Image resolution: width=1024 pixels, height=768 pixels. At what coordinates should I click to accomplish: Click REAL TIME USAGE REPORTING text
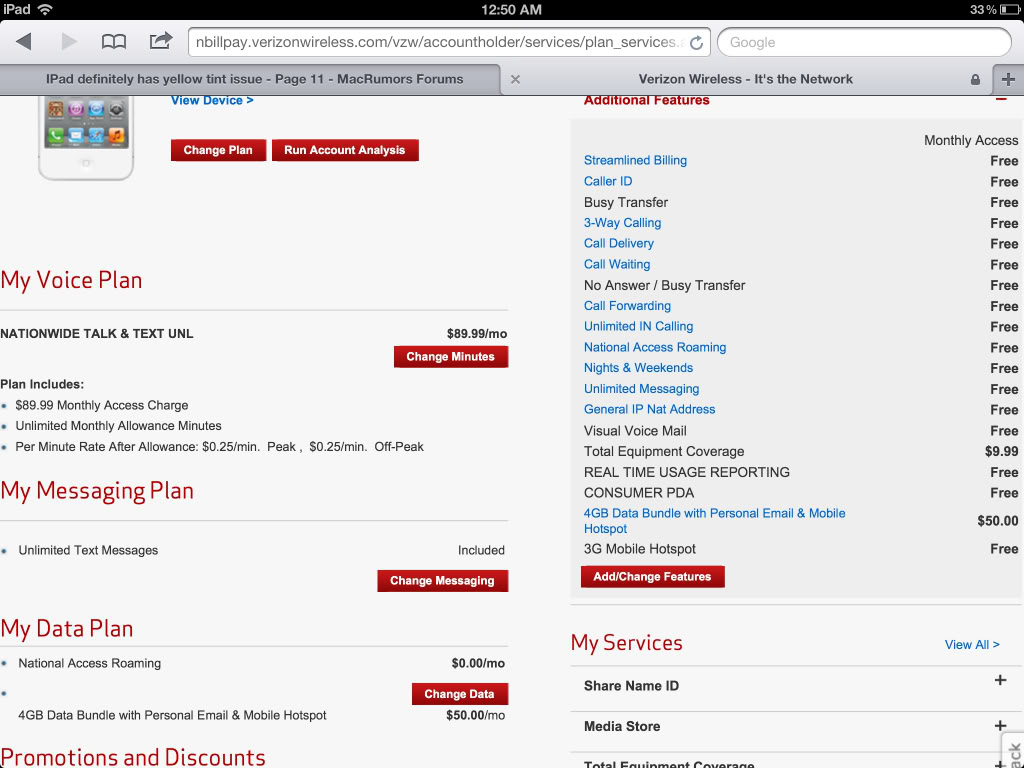tap(686, 472)
